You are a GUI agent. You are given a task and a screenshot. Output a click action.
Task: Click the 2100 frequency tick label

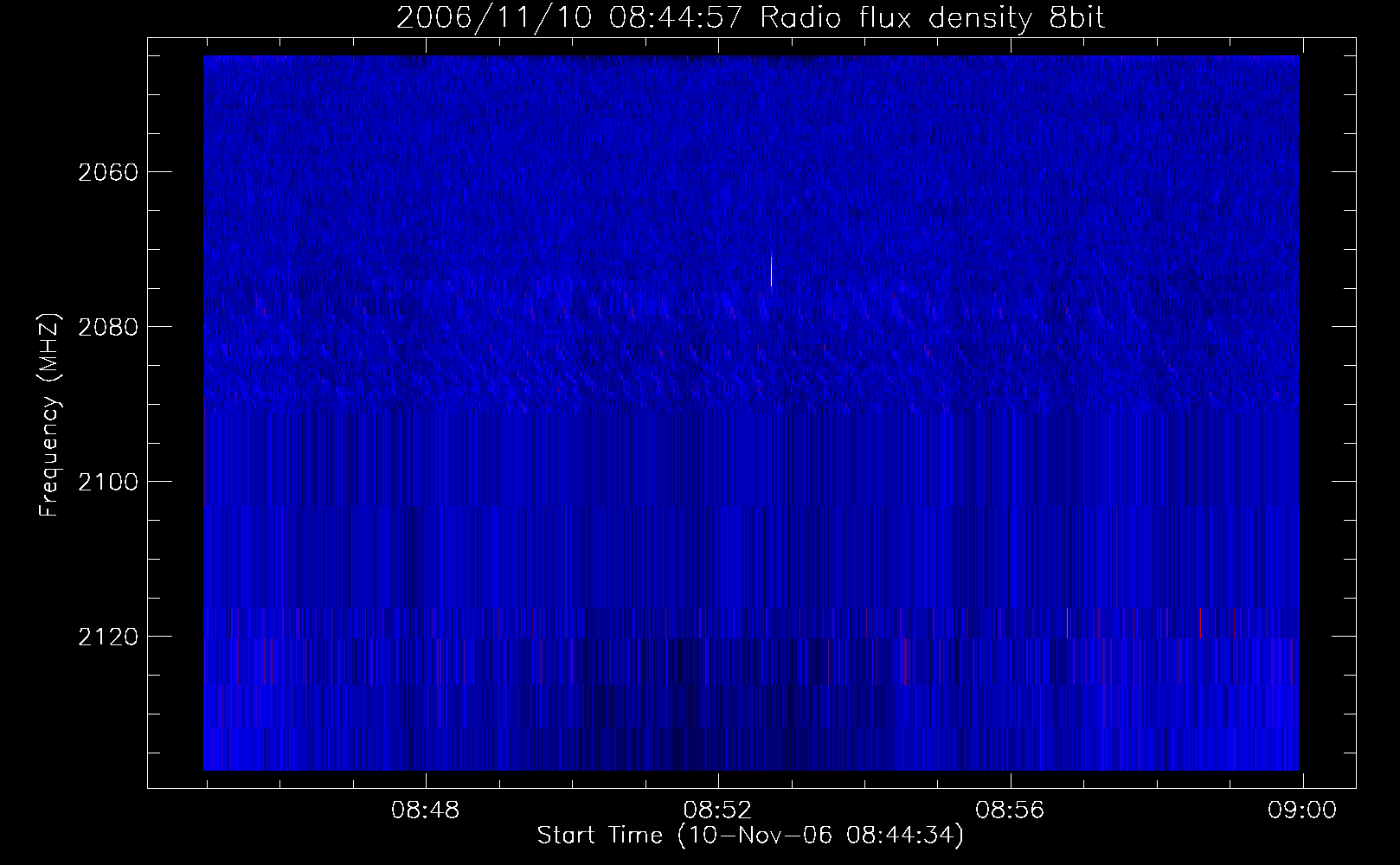[x=108, y=482]
